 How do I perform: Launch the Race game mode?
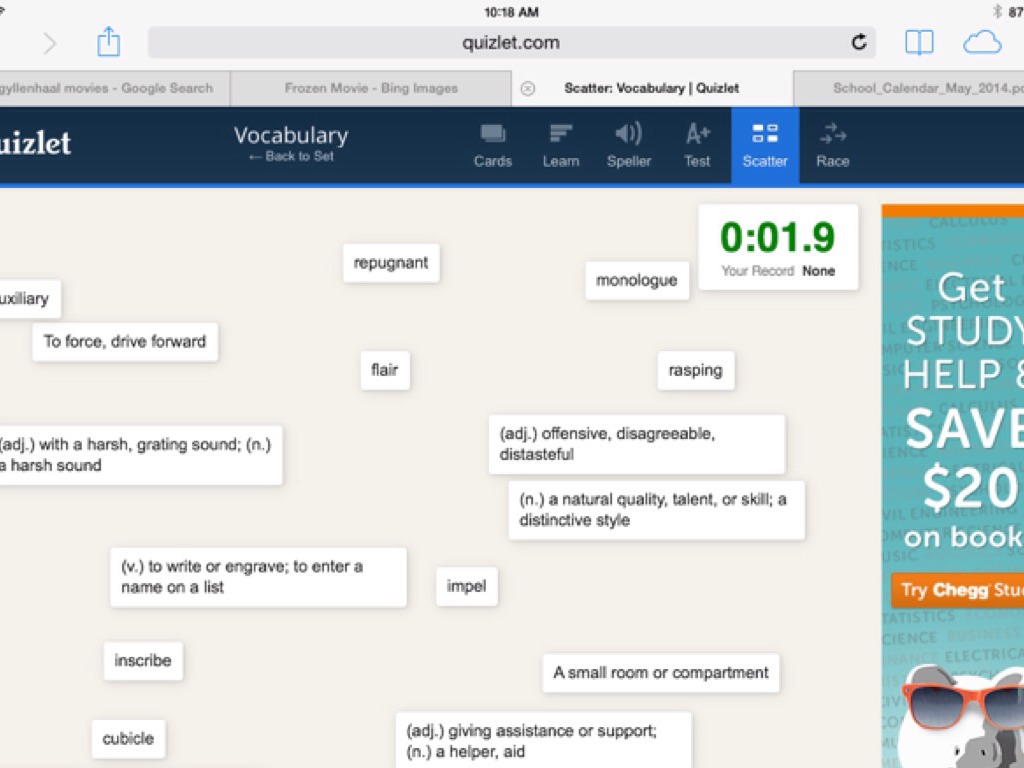pyautogui.click(x=832, y=145)
